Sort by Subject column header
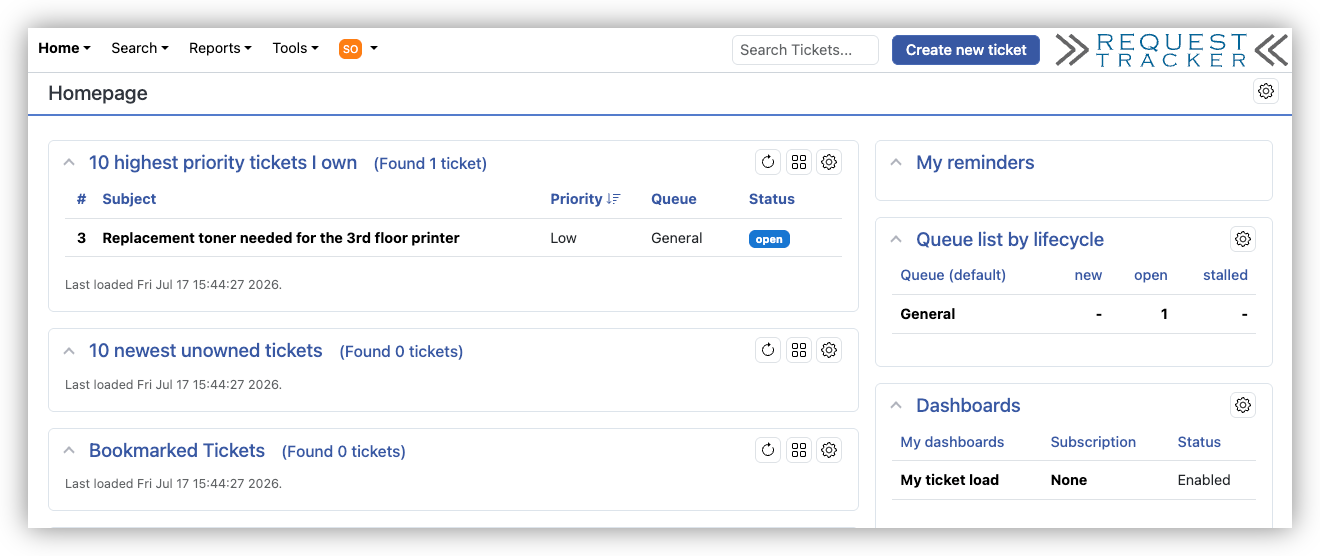 [129, 199]
